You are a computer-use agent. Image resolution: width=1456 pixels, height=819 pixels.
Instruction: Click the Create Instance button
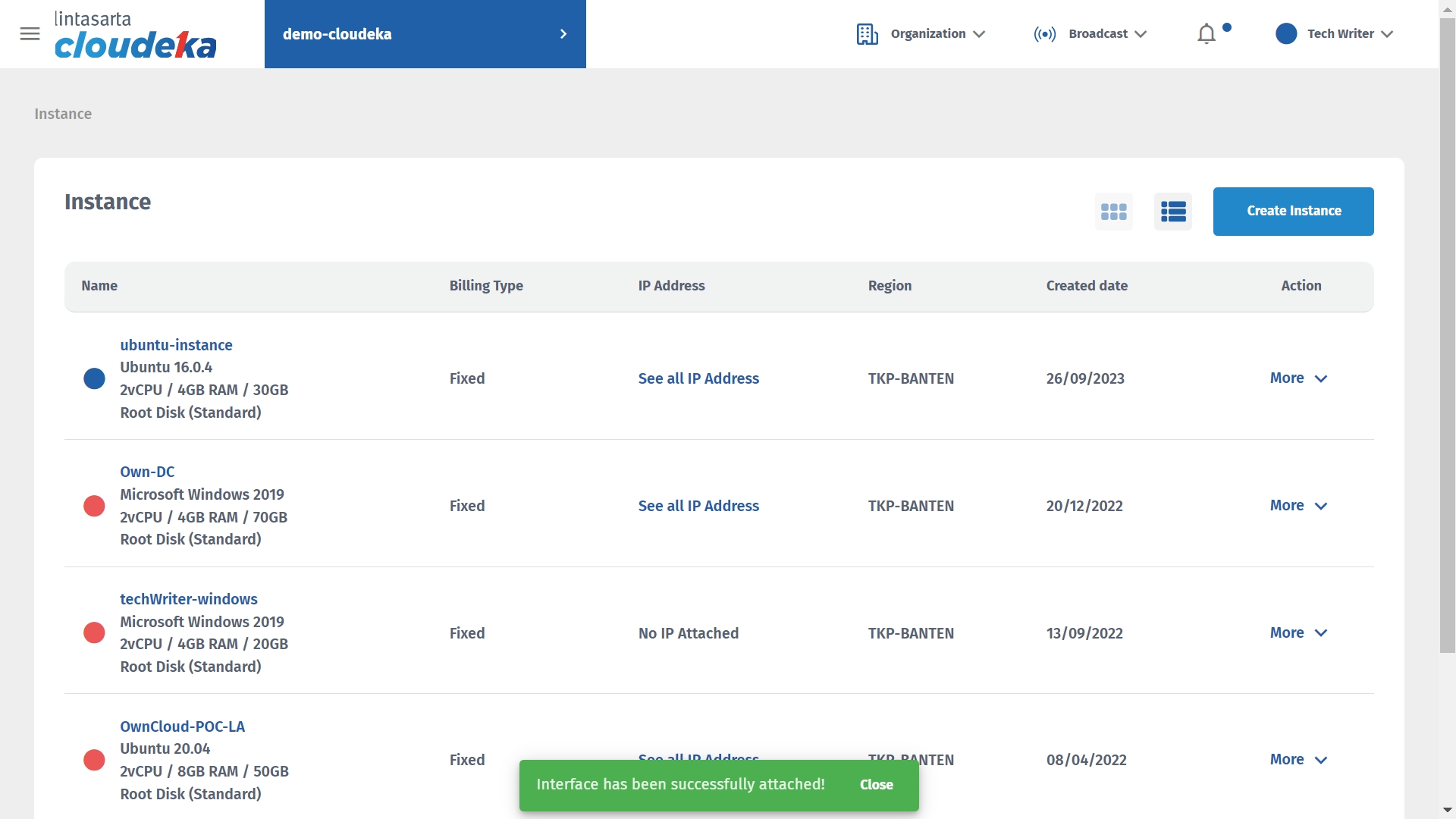point(1293,212)
